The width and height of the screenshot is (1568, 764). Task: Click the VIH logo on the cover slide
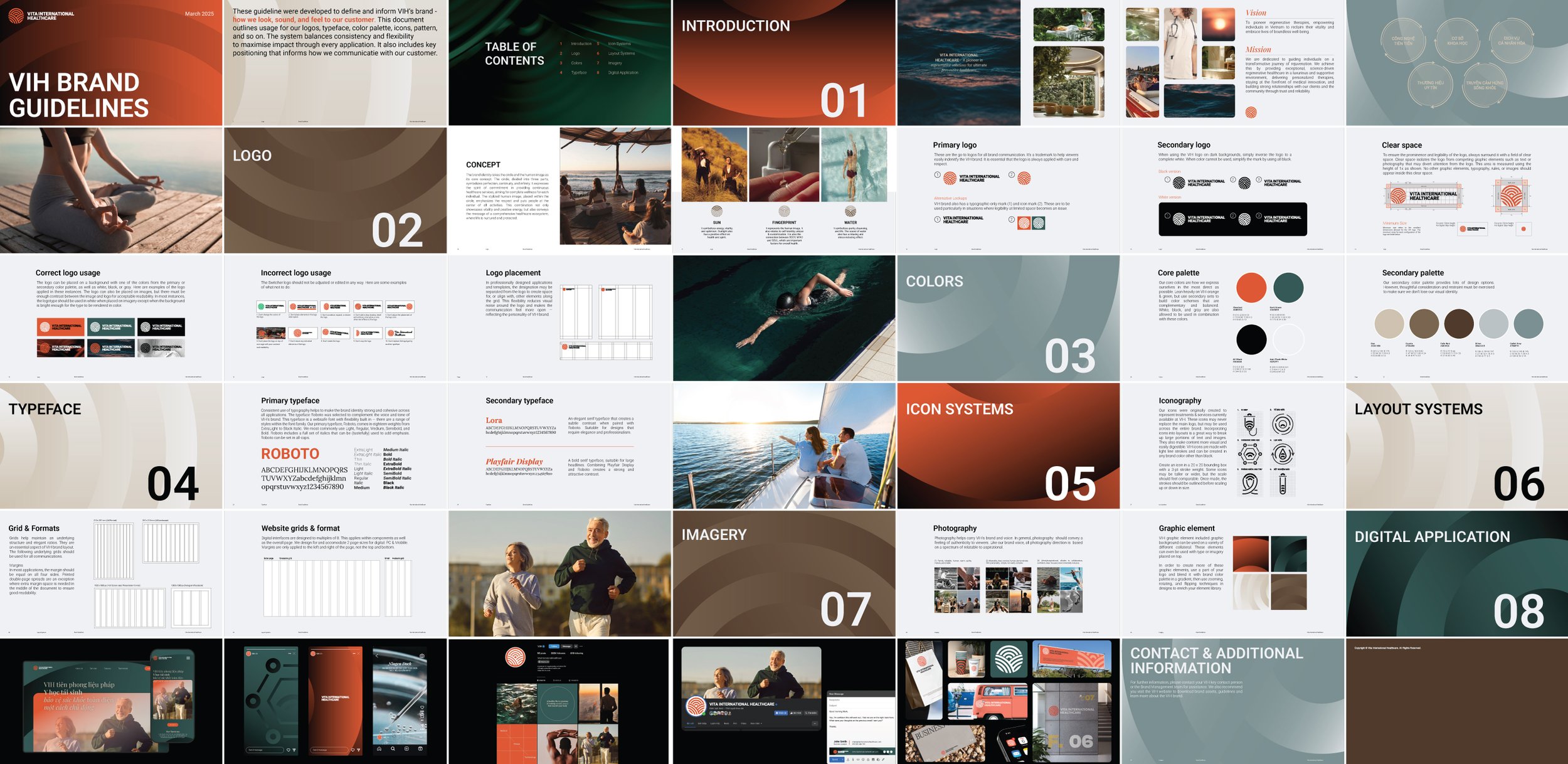tap(41, 16)
